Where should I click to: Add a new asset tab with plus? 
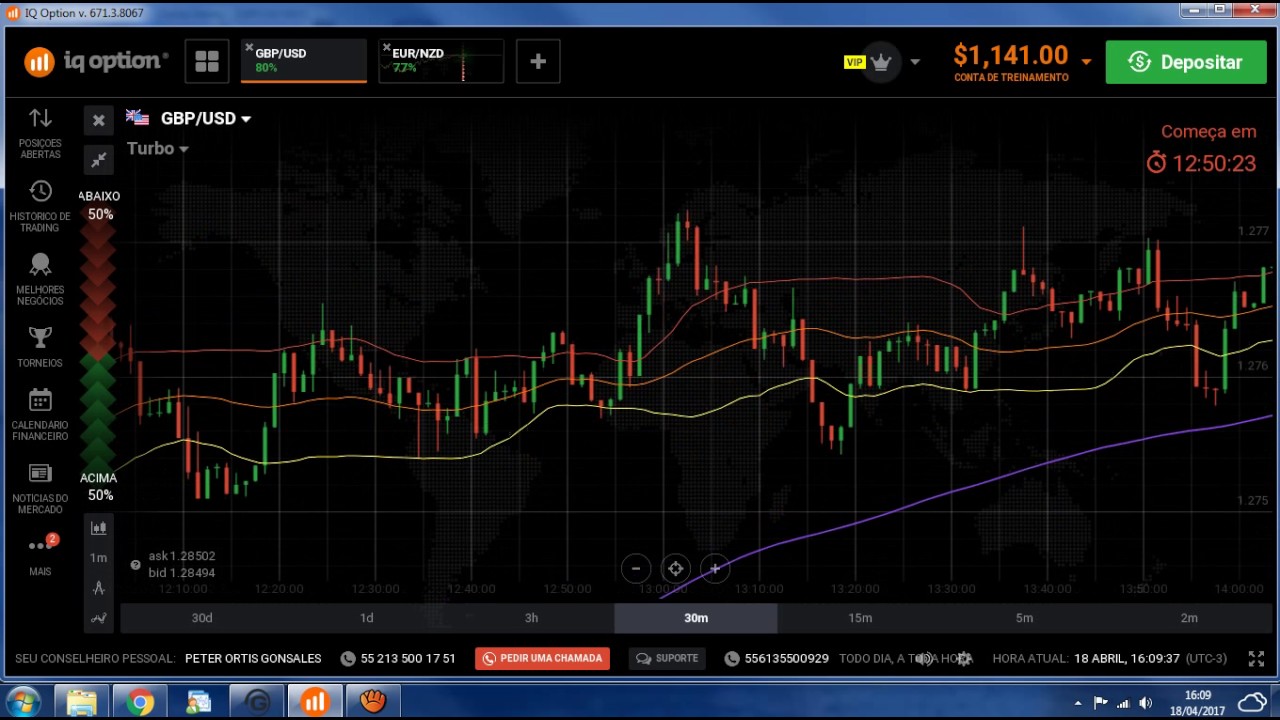click(x=538, y=62)
